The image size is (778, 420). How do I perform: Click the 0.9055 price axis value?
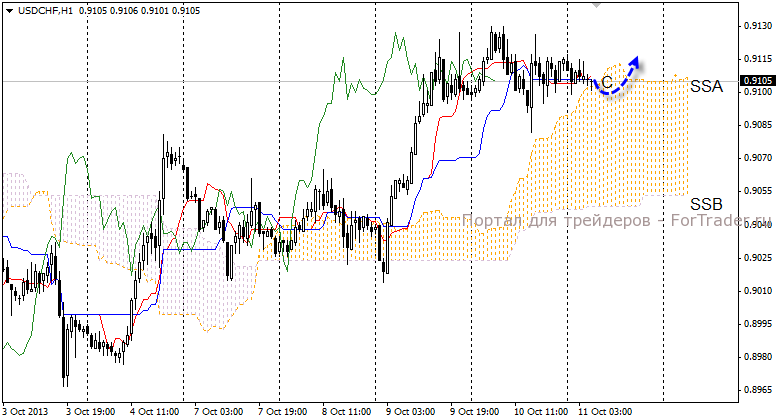point(758,191)
